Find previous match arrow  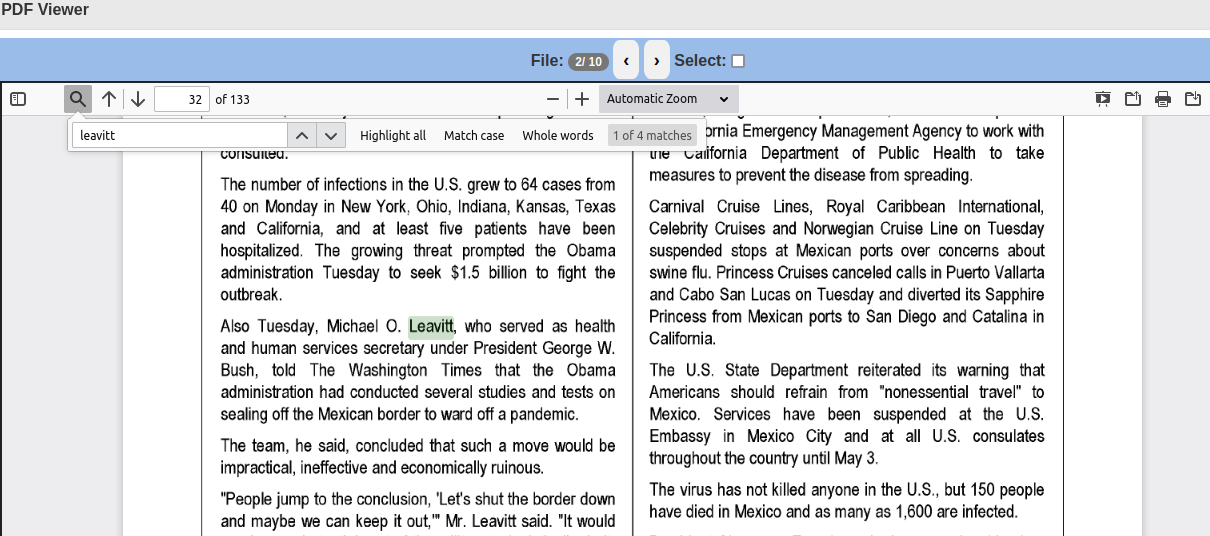click(302, 135)
